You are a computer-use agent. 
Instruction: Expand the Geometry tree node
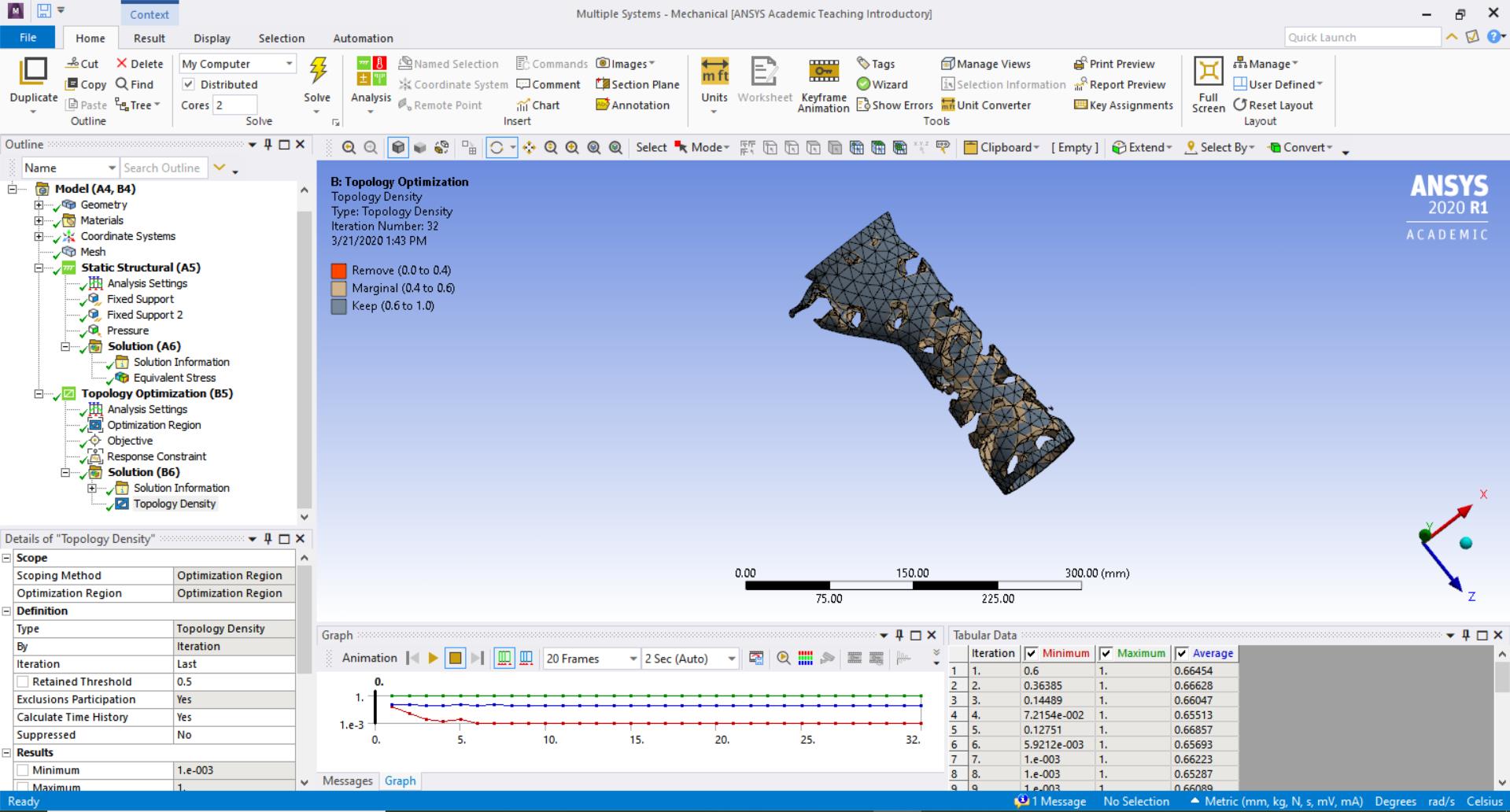(39, 205)
